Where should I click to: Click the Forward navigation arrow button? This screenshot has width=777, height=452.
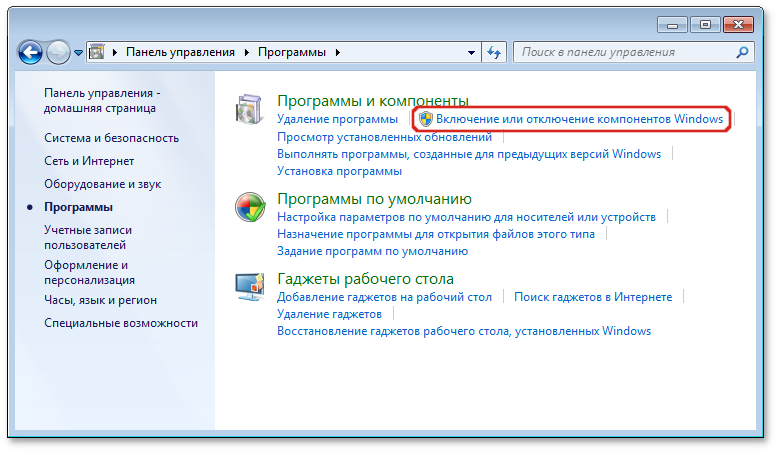tap(58, 52)
